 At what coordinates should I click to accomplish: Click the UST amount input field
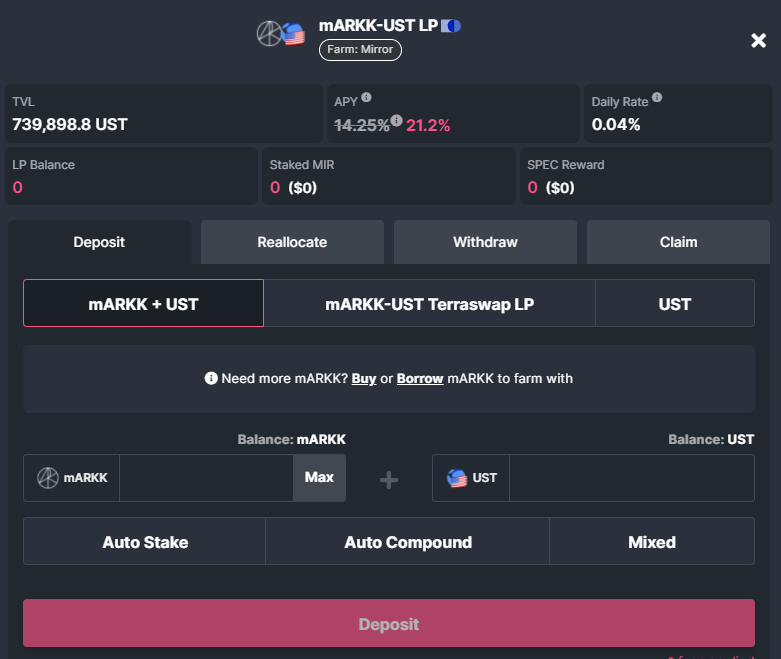631,478
